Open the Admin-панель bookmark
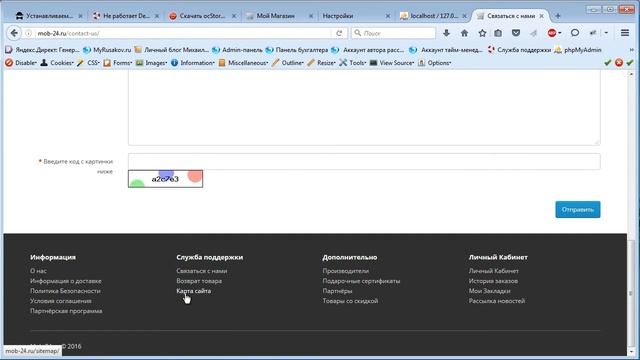This screenshot has width=640, height=360. (237, 50)
